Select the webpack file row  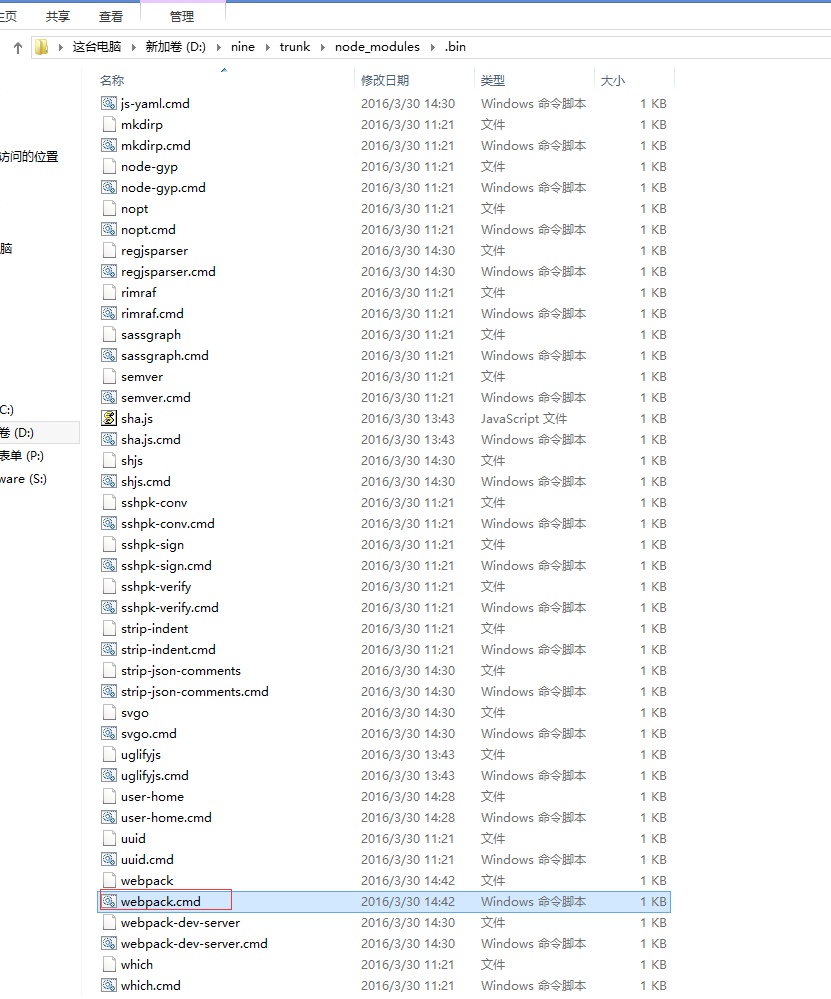pyautogui.click(x=384, y=880)
